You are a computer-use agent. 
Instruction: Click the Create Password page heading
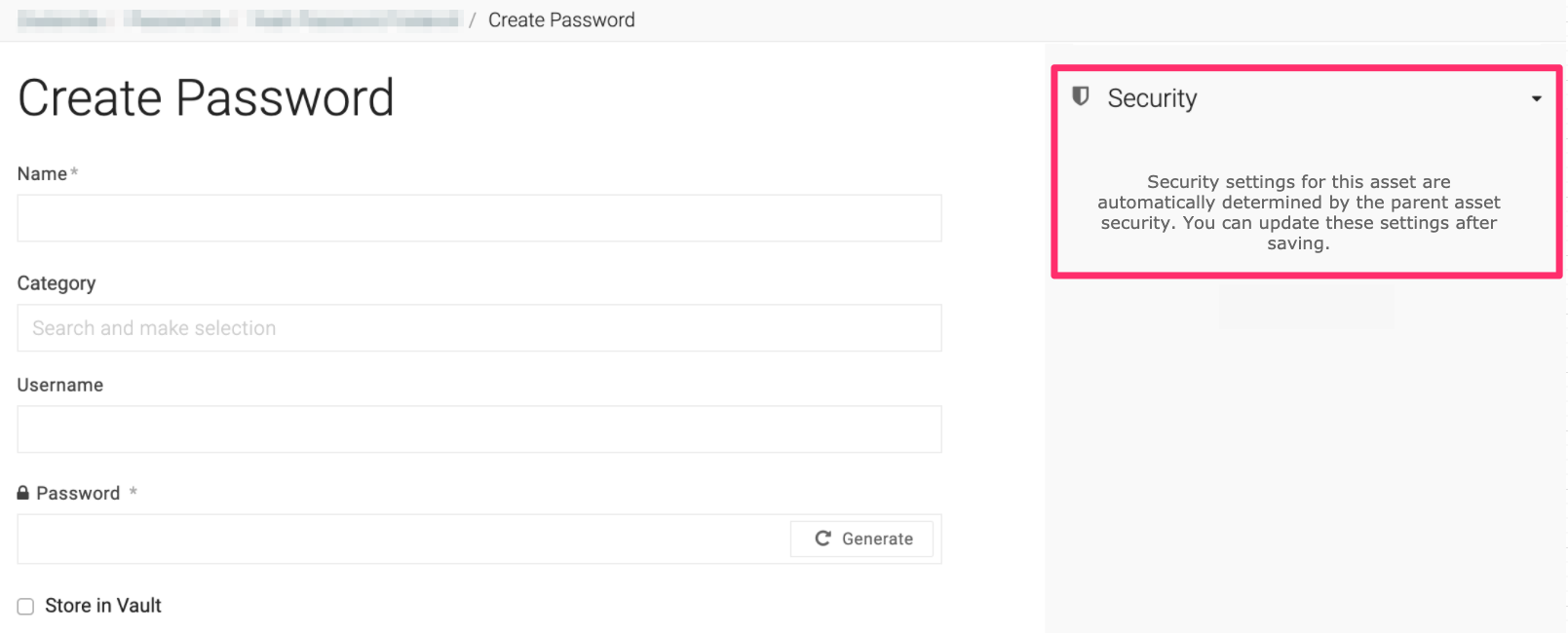[x=206, y=98]
